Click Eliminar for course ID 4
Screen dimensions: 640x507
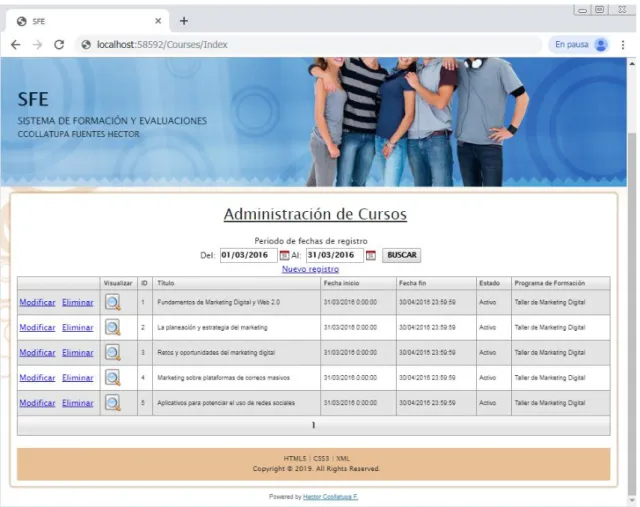tap(78, 378)
